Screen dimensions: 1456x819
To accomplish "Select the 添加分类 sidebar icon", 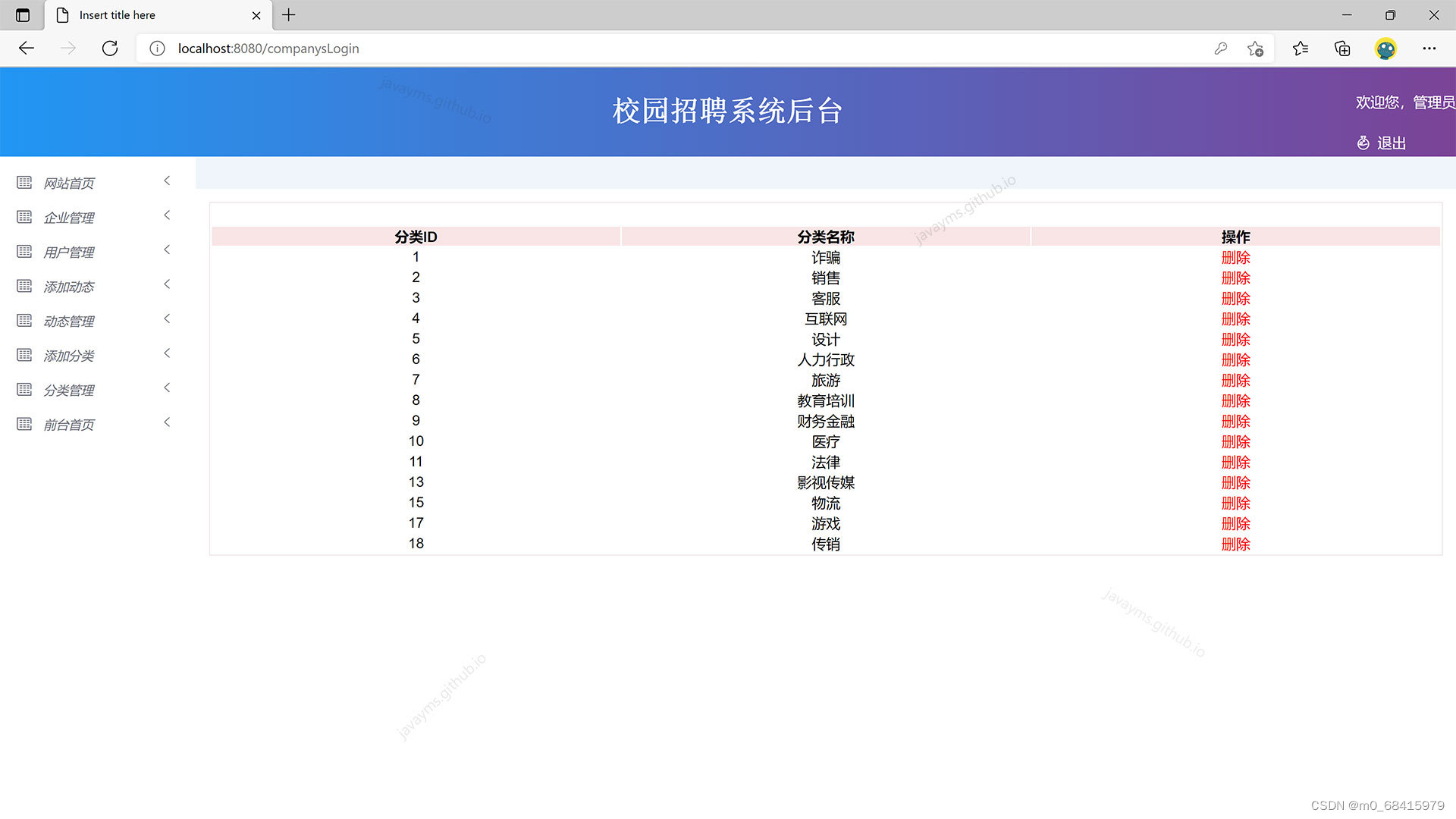I will [x=24, y=355].
